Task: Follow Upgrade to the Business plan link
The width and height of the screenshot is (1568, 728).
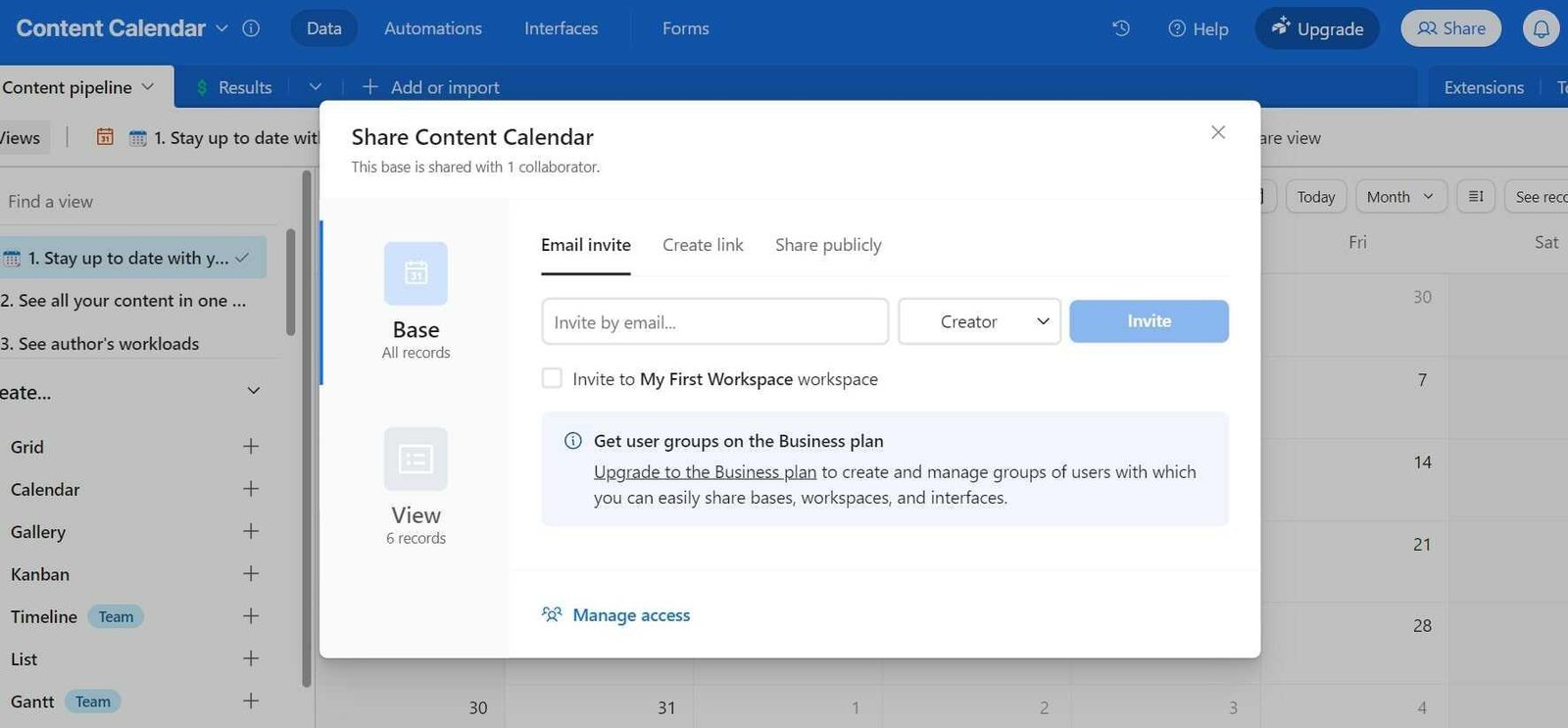Action: (705, 472)
